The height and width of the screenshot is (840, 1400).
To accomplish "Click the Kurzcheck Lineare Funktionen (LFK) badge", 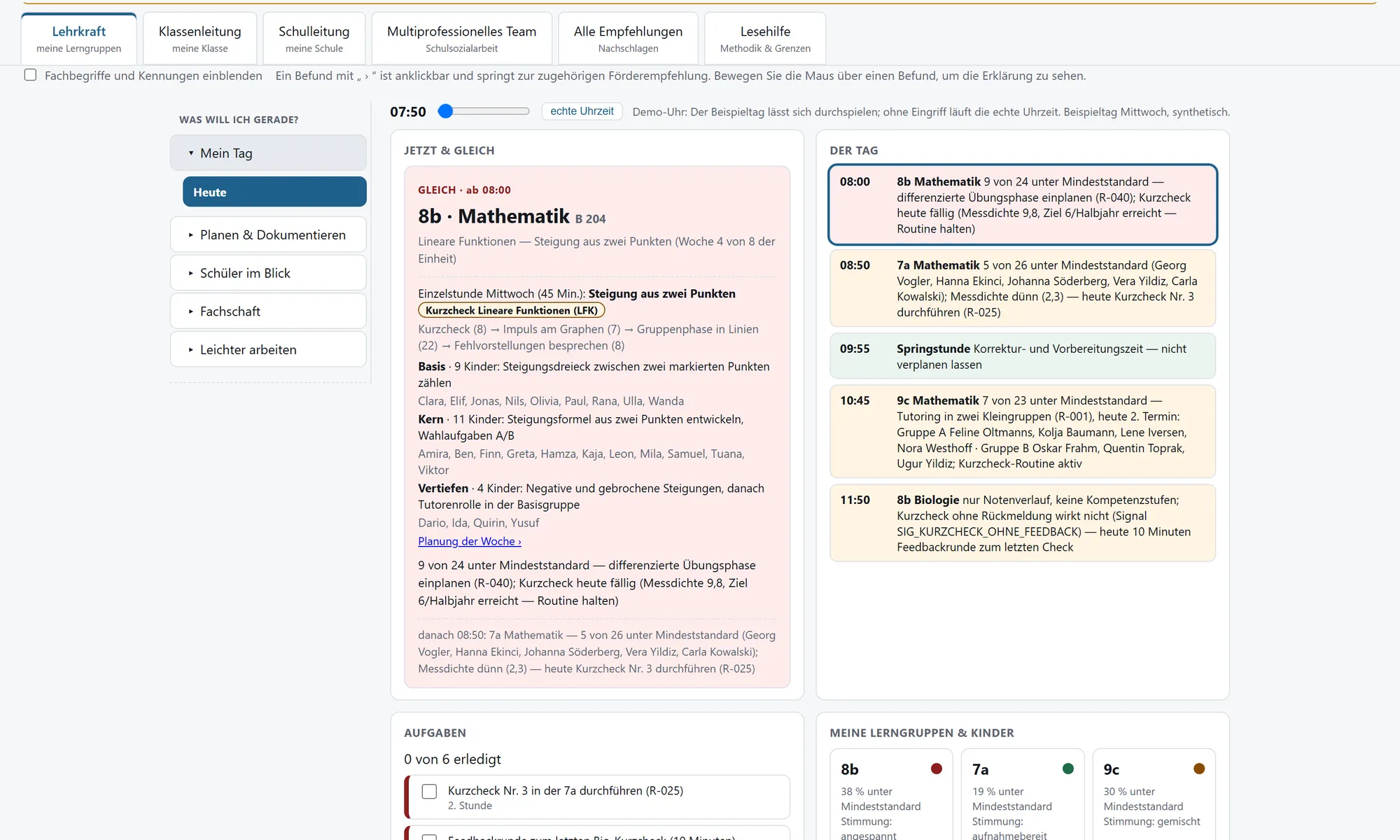I will point(512,310).
